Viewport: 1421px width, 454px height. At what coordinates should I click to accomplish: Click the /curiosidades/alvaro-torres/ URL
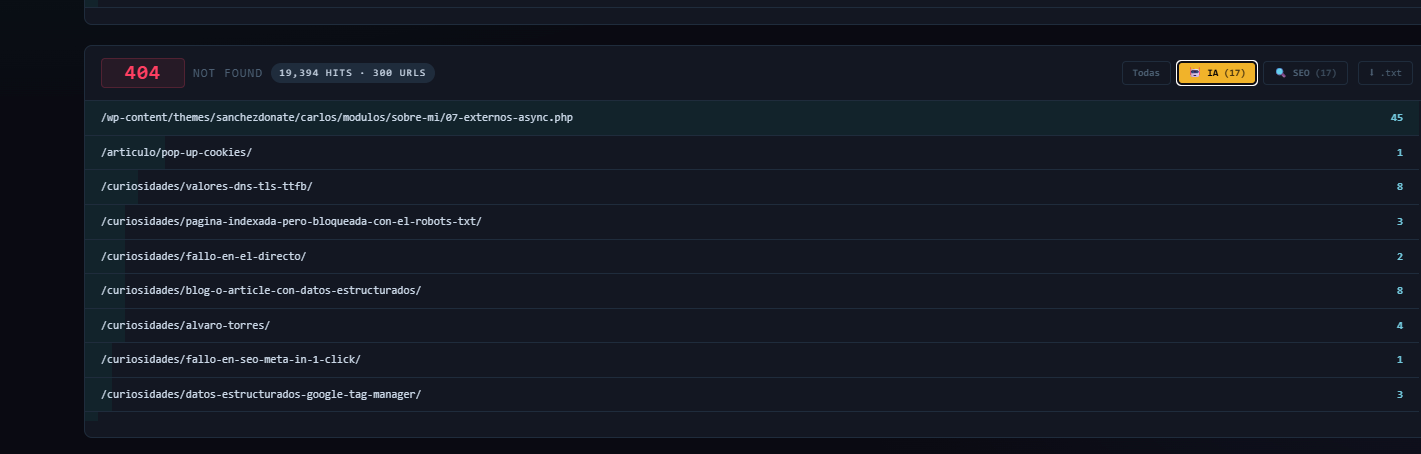pyautogui.click(x=185, y=325)
